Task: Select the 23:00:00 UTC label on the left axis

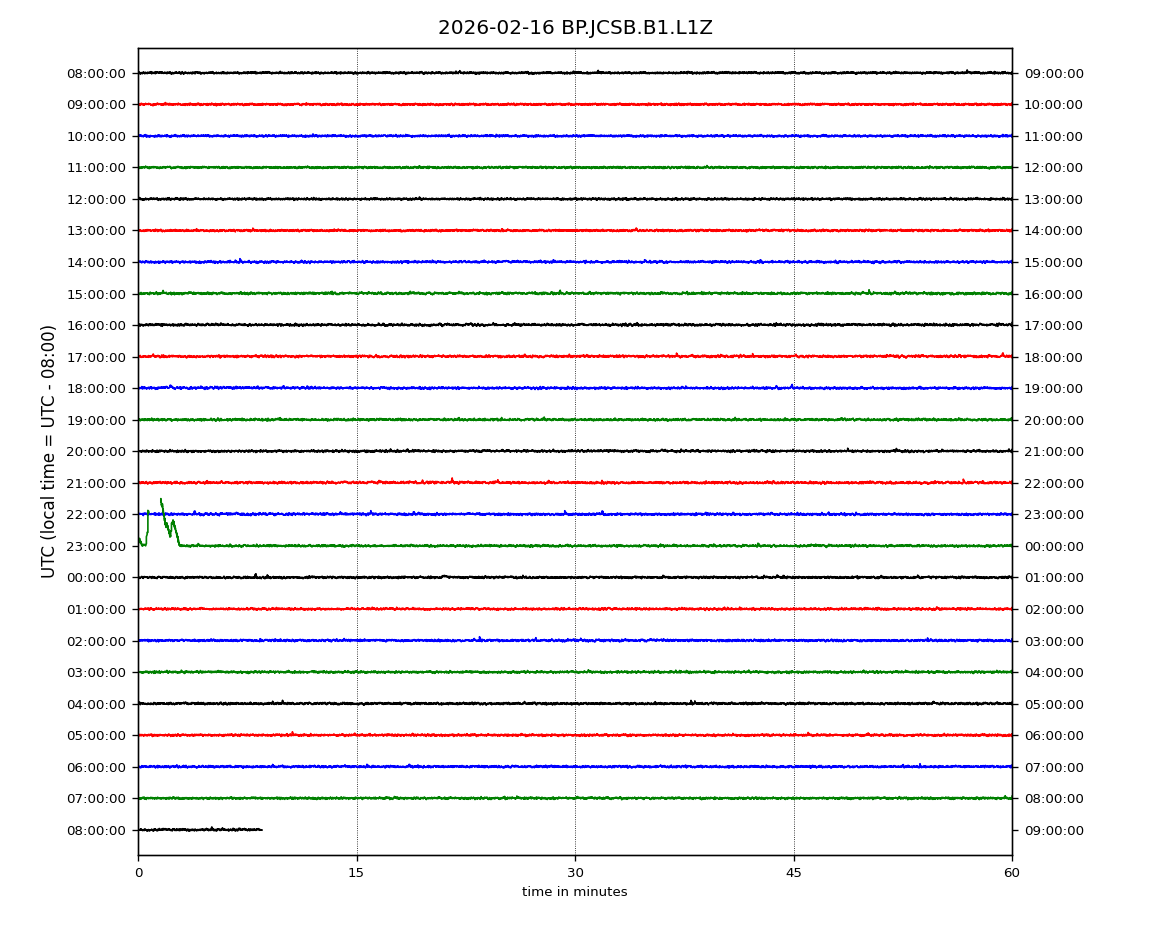Action: point(97,546)
